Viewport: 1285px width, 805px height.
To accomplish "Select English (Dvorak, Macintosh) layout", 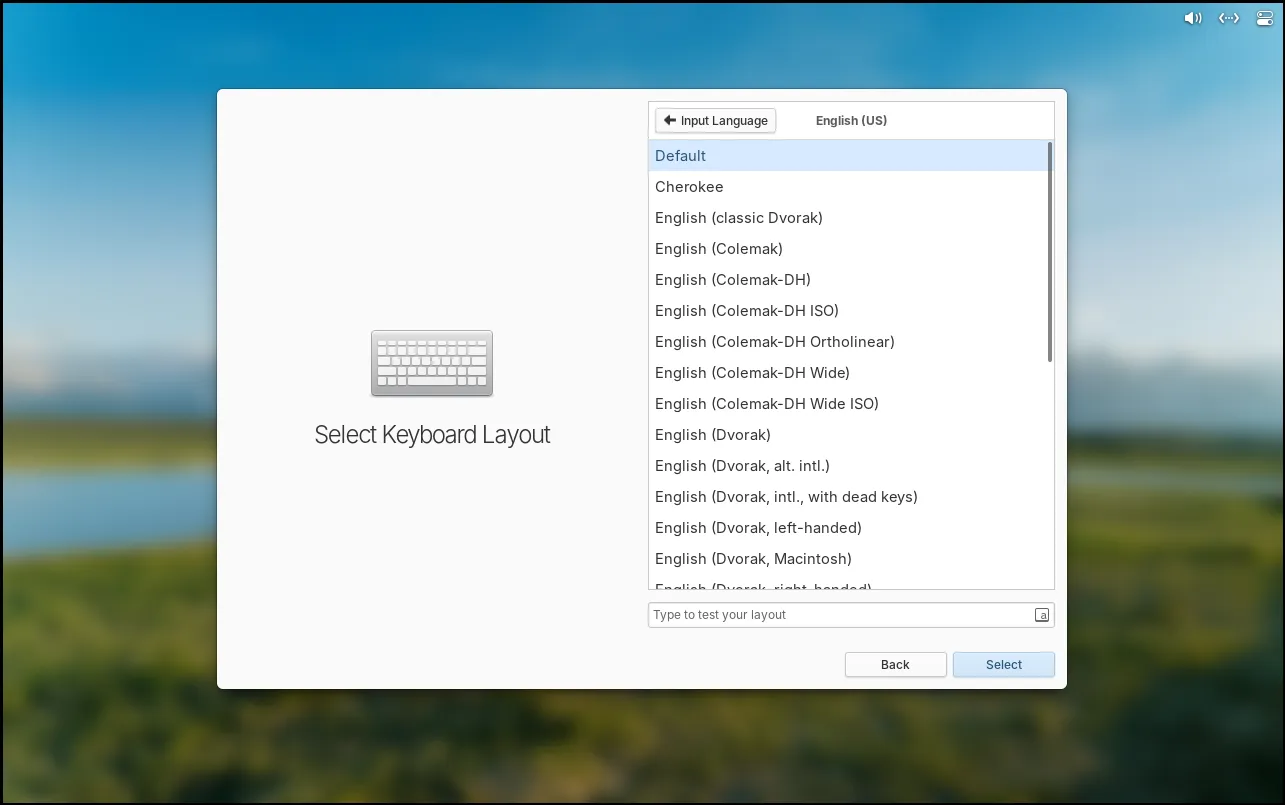I will 753,559.
